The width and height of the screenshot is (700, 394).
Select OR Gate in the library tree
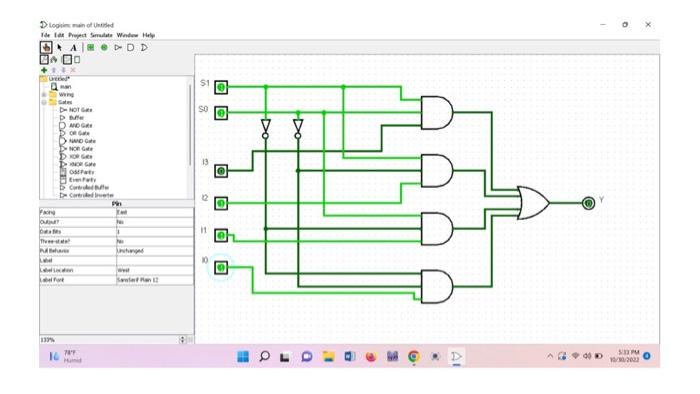coord(74,133)
